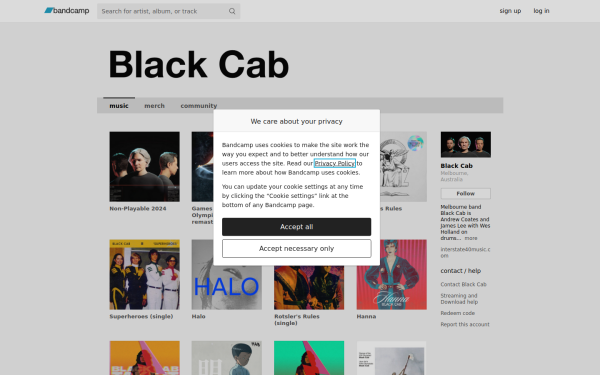
Task: Expand the bio with more link
Action: [471, 238]
